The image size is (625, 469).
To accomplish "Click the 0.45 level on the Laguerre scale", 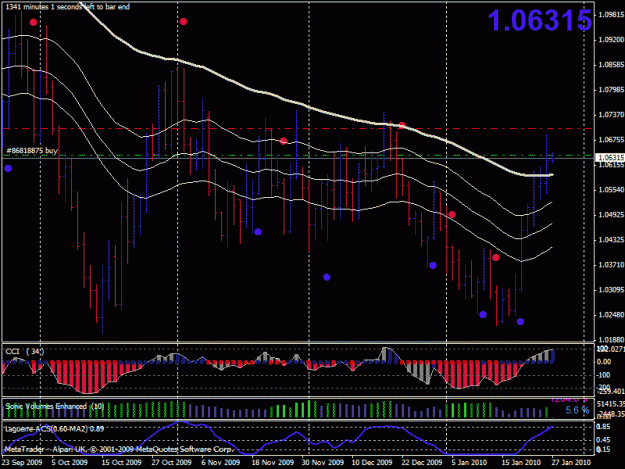I will 603,440.
